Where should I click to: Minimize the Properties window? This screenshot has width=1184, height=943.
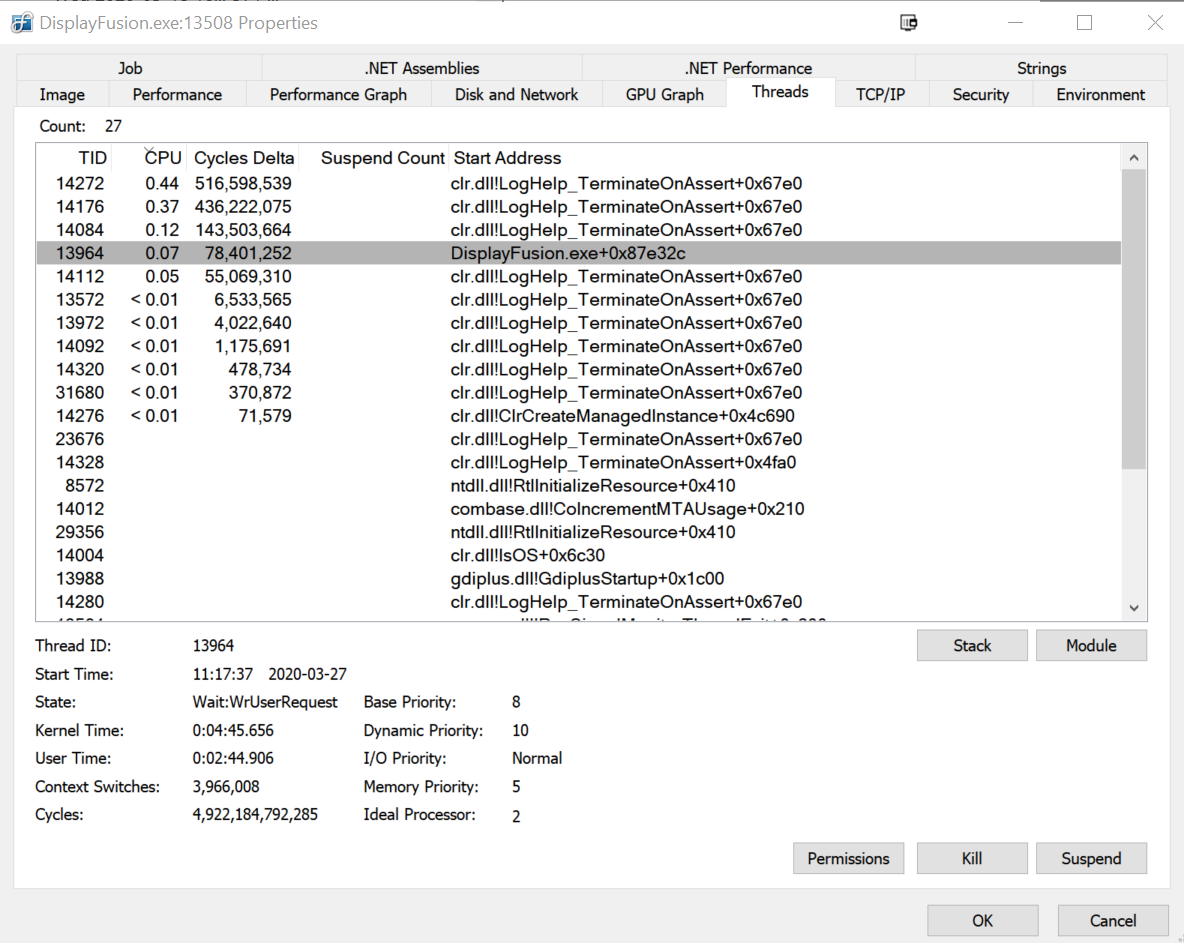tap(1016, 23)
